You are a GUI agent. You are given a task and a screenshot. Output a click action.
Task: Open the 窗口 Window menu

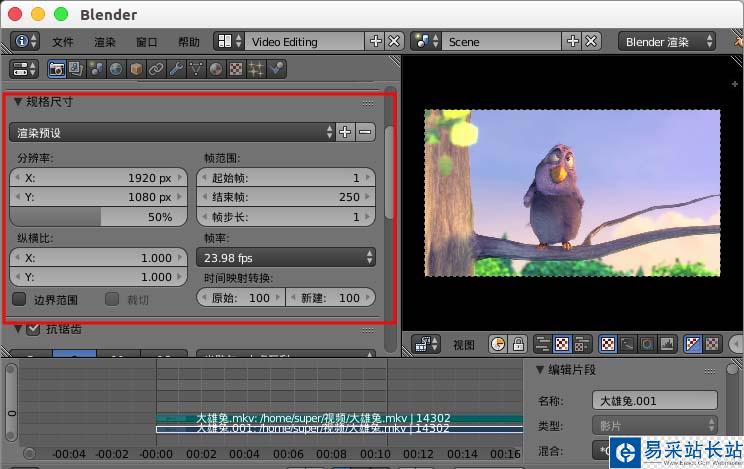point(147,42)
